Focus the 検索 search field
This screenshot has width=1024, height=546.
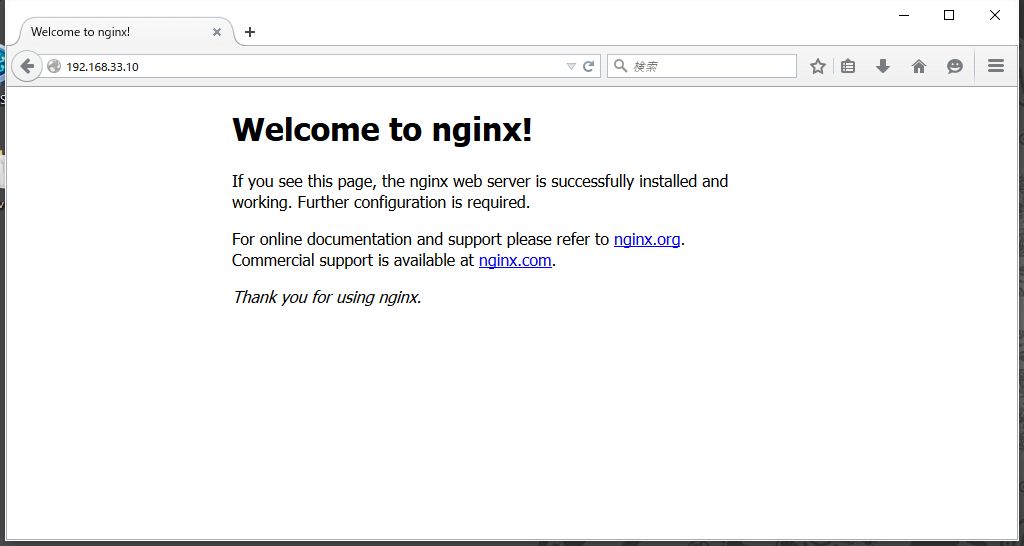click(702, 66)
